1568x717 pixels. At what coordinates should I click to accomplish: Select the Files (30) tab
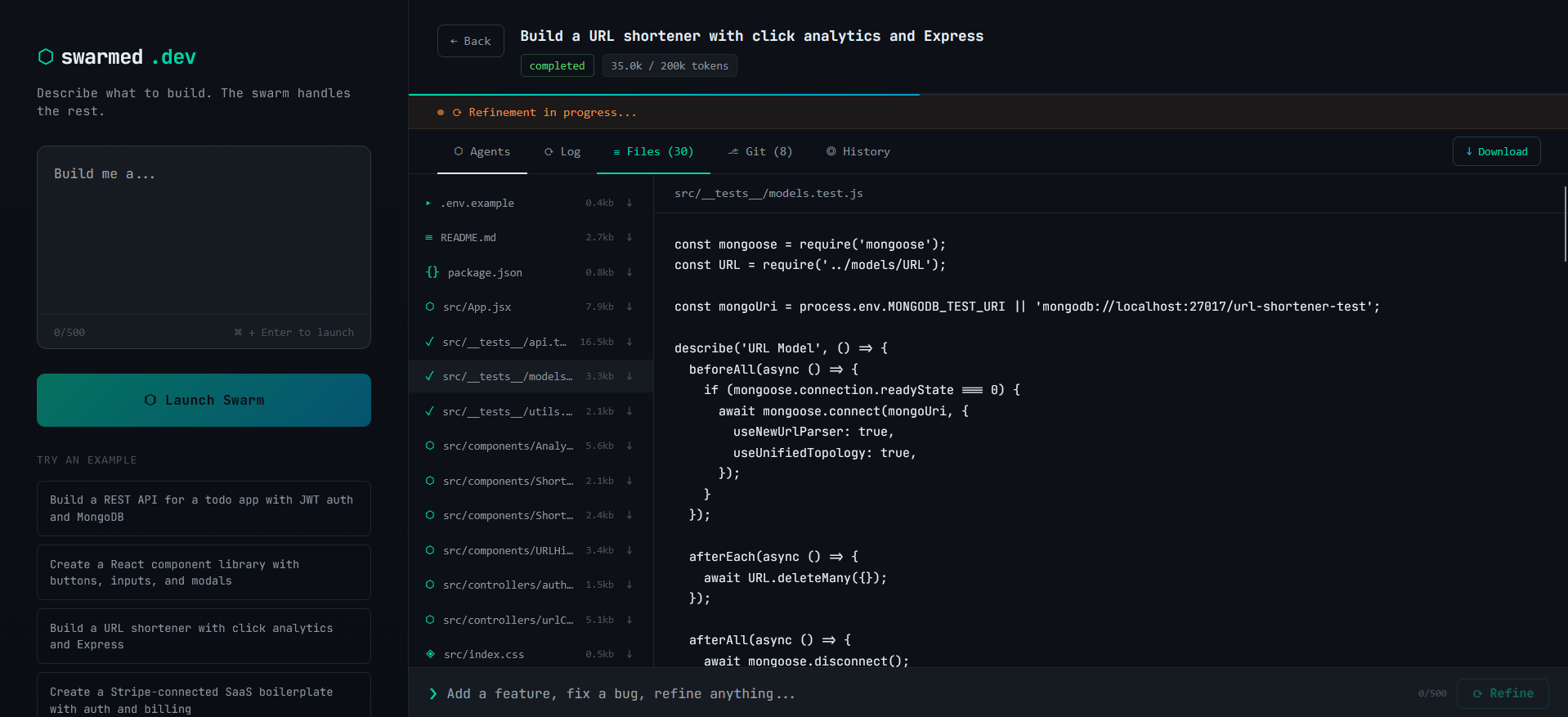click(x=653, y=151)
